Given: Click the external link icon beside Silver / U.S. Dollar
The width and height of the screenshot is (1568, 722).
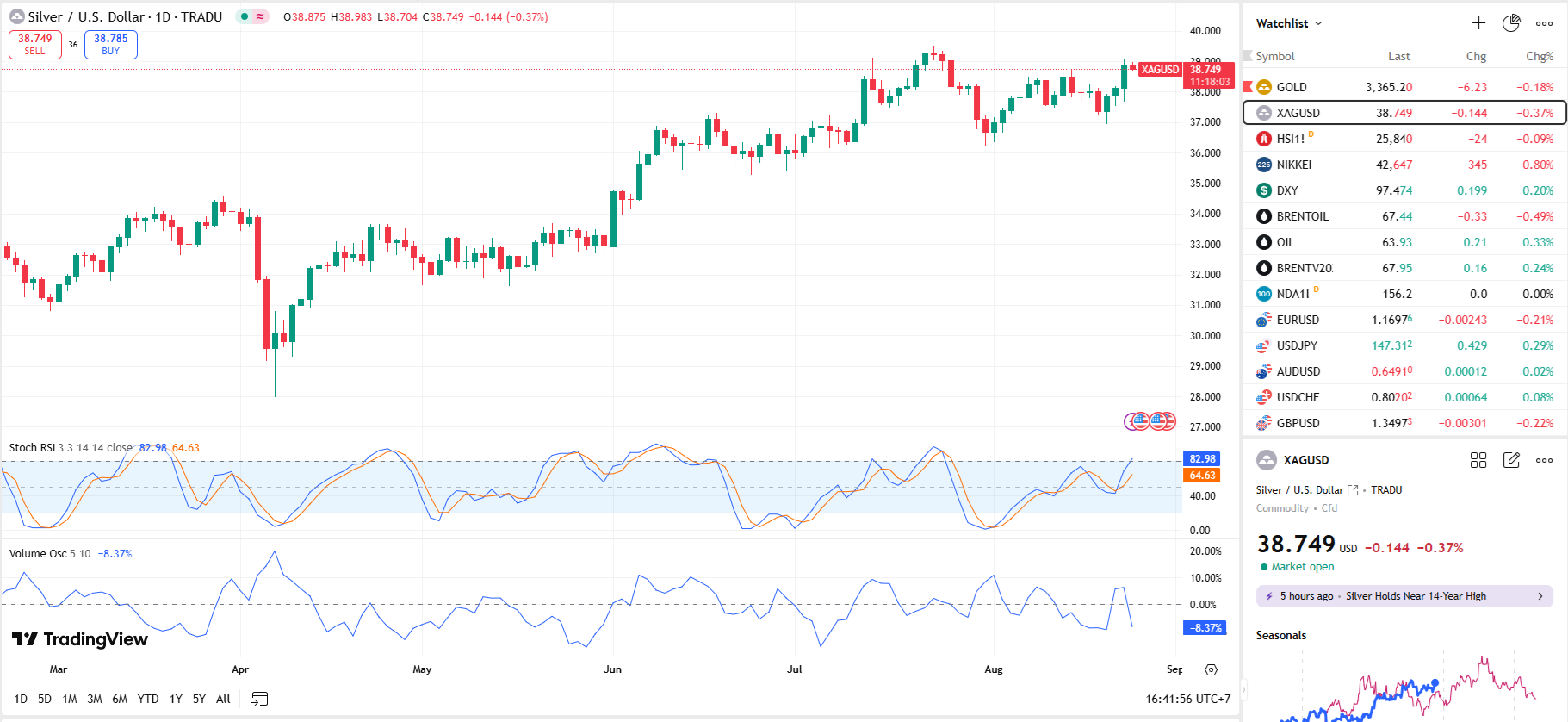Looking at the screenshot, I should 1353,490.
